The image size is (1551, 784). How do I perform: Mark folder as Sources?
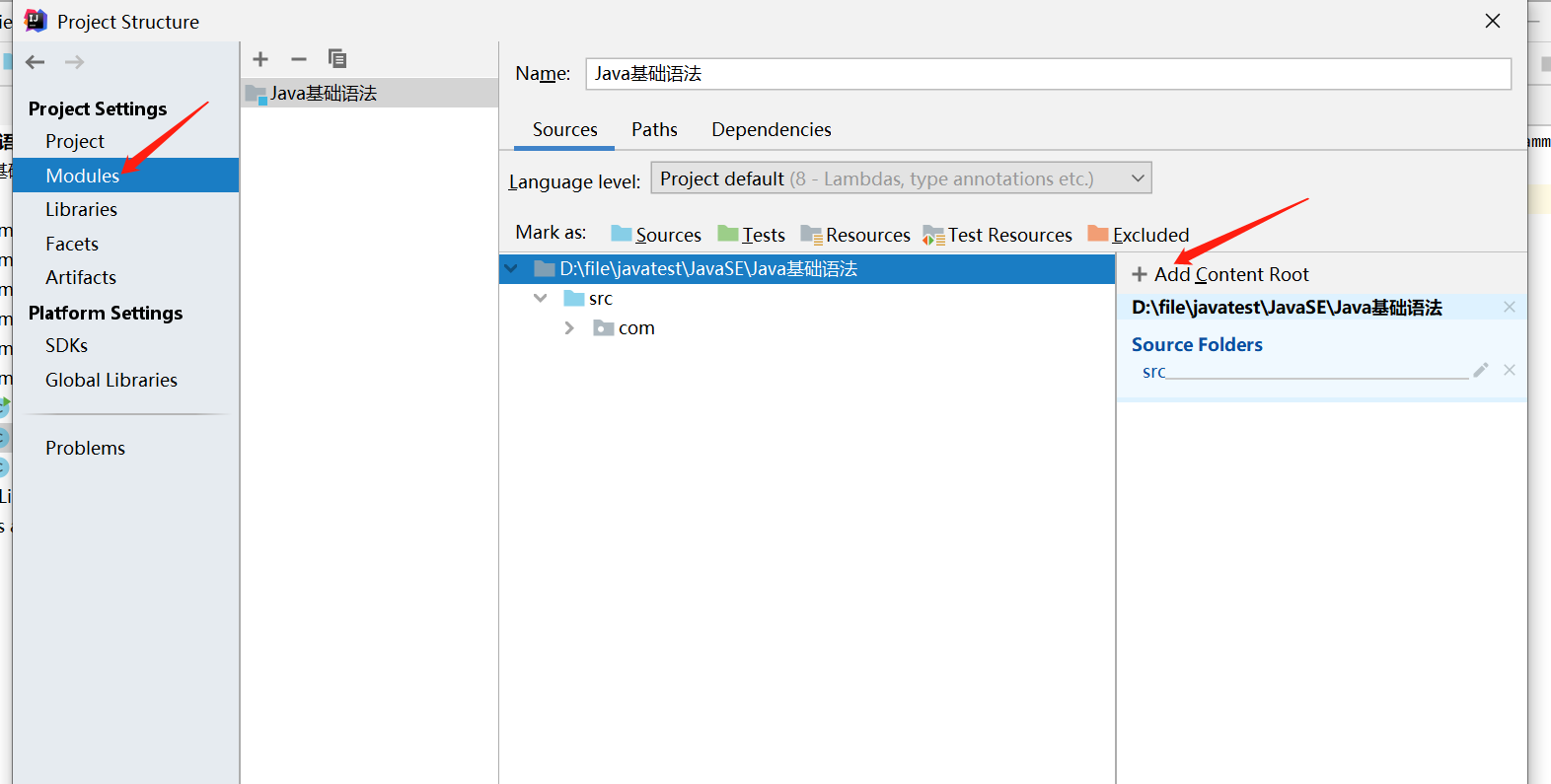click(x=656, y=235)
